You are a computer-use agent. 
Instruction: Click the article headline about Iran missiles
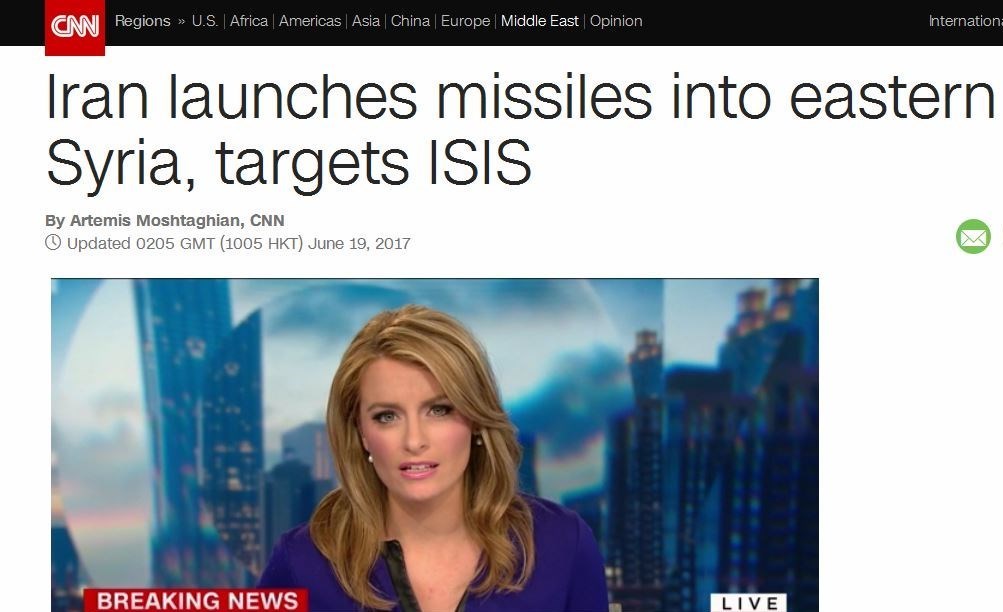(x=520, y=130)
